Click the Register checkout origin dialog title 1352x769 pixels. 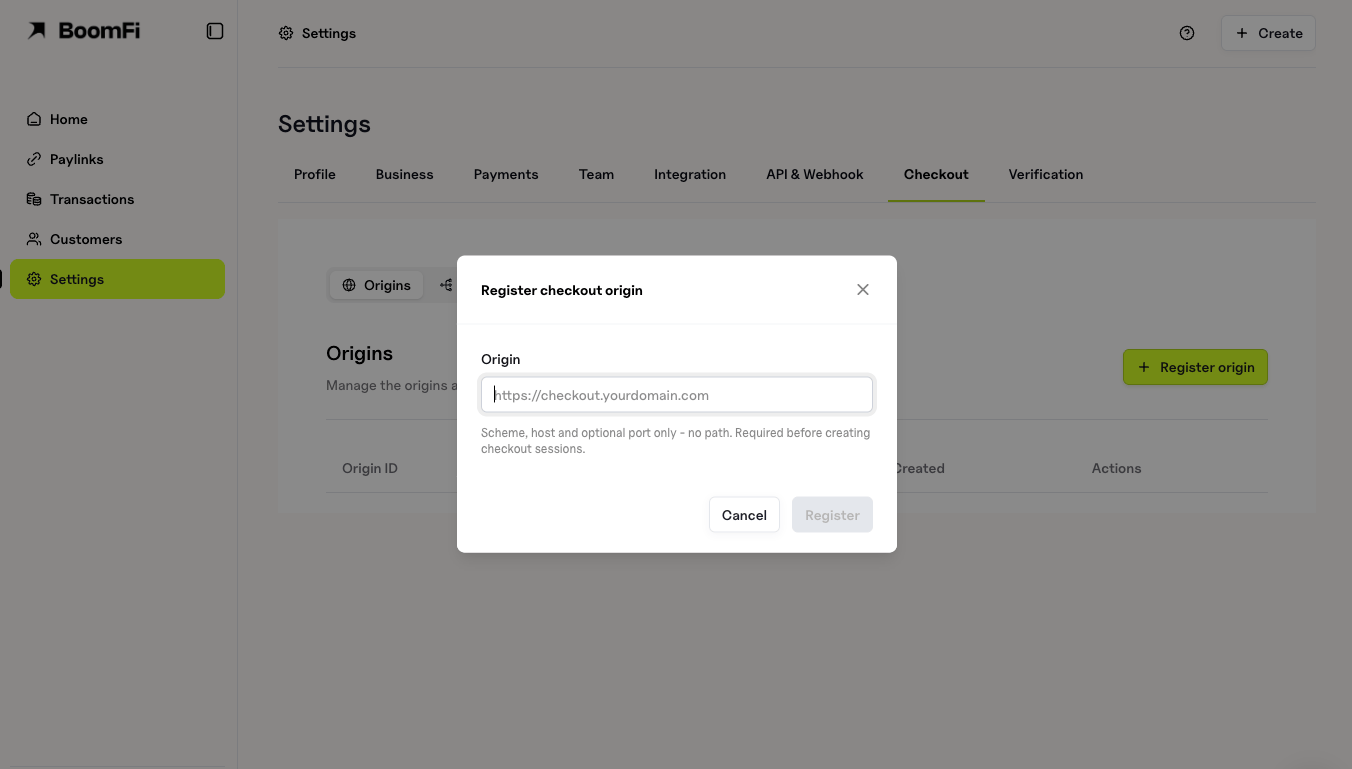pos(562,290)
